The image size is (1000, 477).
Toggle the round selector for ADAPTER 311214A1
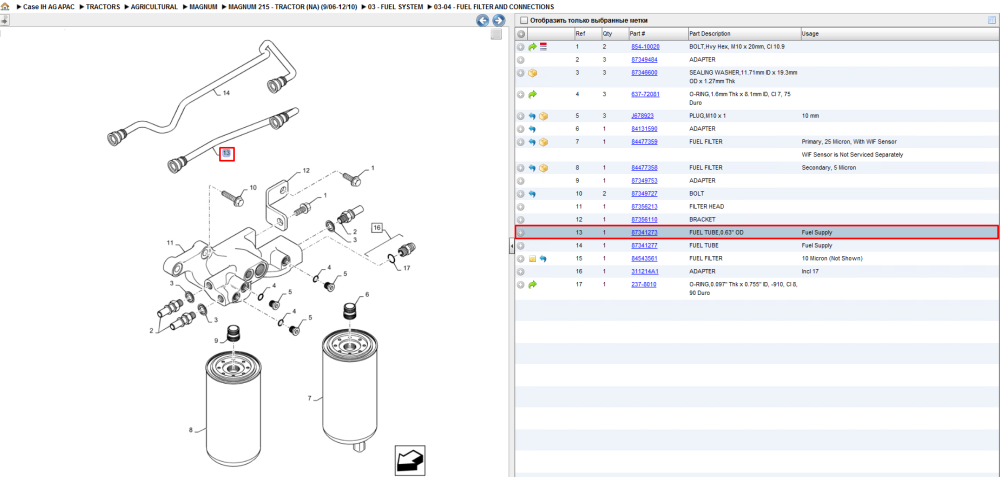(x=520, y=272)
